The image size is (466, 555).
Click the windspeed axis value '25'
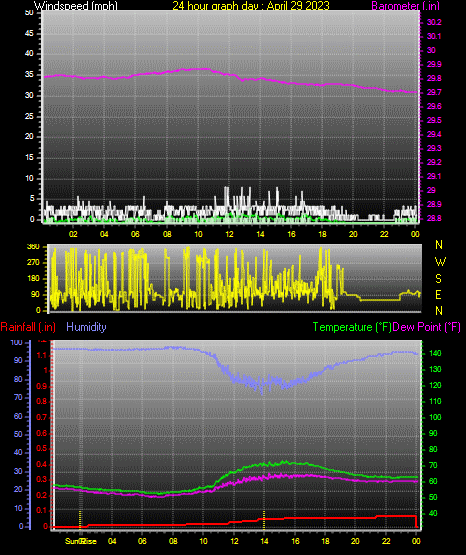click(29, 116)
